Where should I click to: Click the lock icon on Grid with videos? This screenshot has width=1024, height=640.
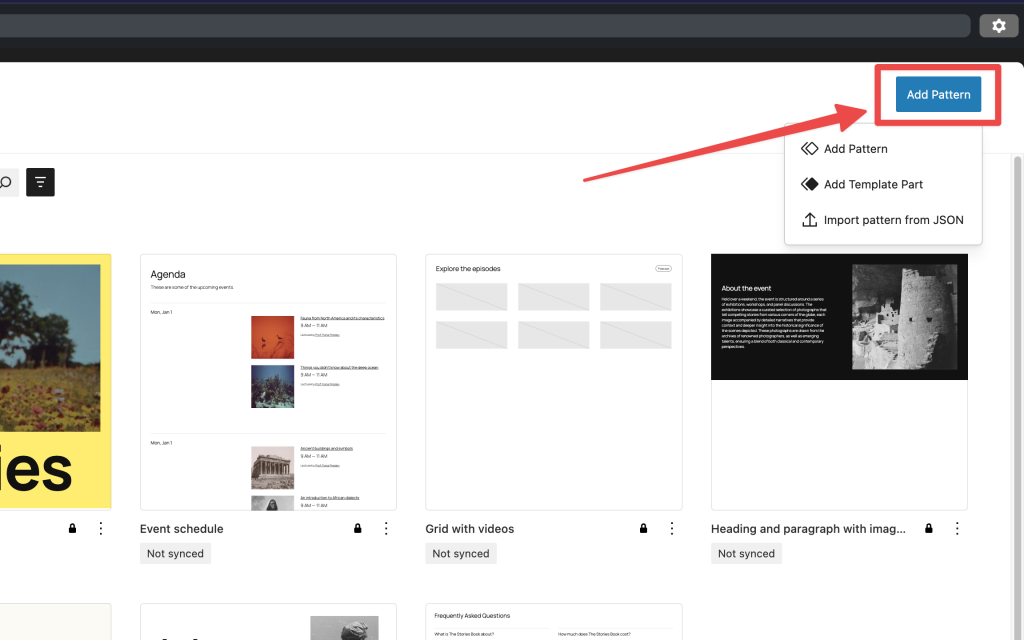643,528
